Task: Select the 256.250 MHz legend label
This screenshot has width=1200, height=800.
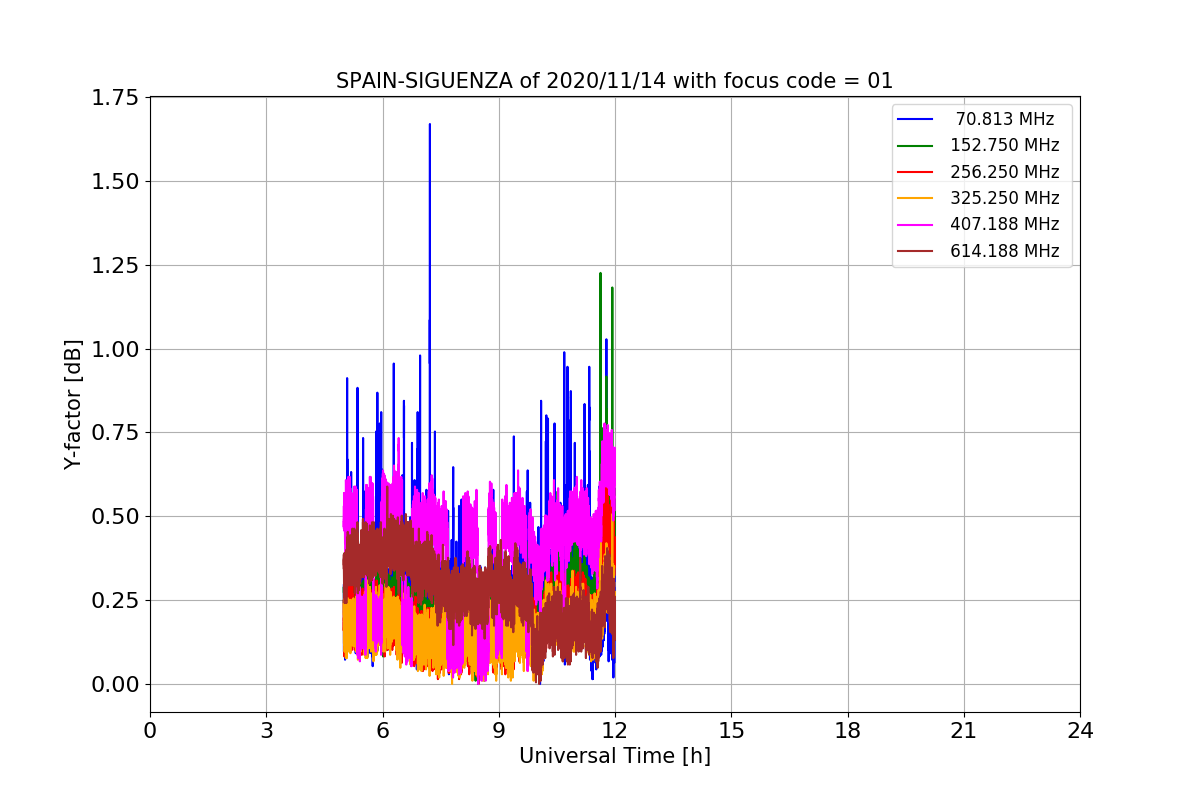Action: click(1005, 172)
